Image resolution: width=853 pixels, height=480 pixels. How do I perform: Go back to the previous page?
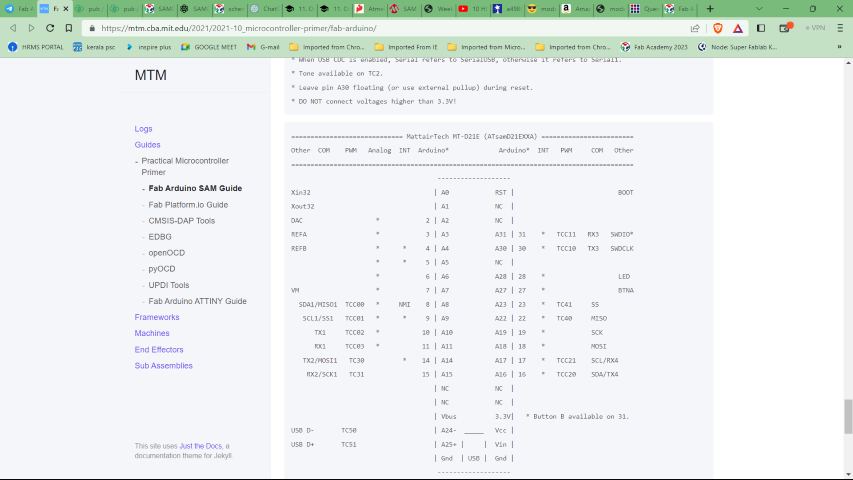13,28
